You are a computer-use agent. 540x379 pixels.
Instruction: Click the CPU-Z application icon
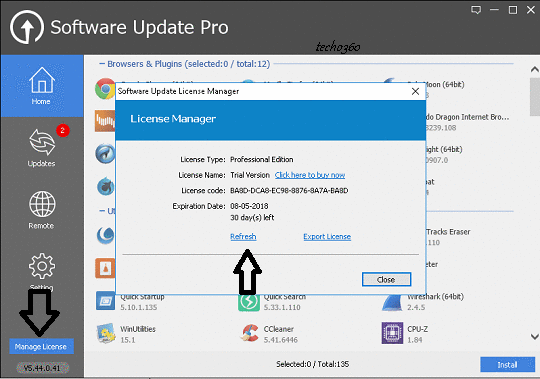coord(392,333)
